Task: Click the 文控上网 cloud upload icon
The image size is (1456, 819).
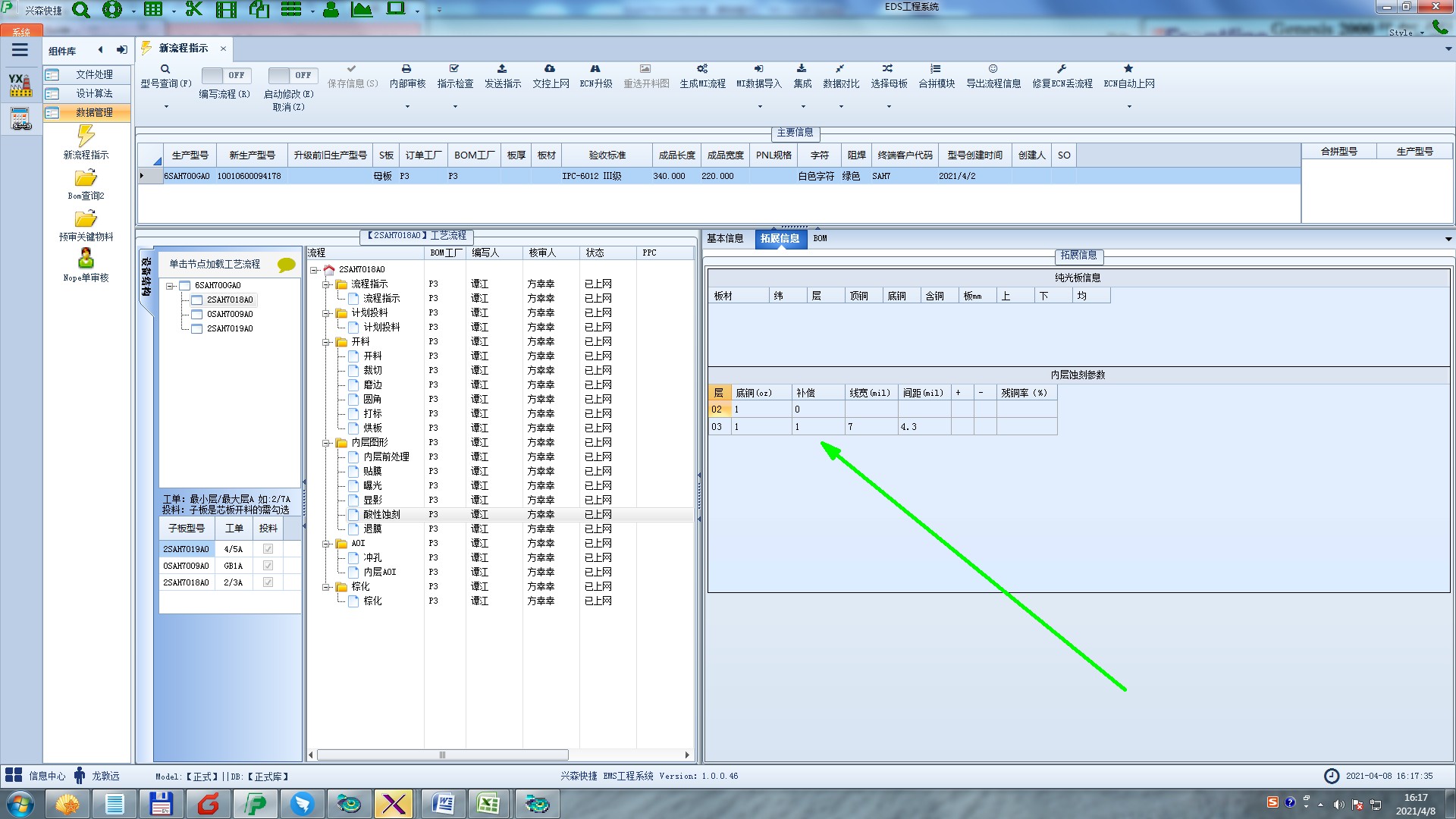Action: click(x=550, y=69)
